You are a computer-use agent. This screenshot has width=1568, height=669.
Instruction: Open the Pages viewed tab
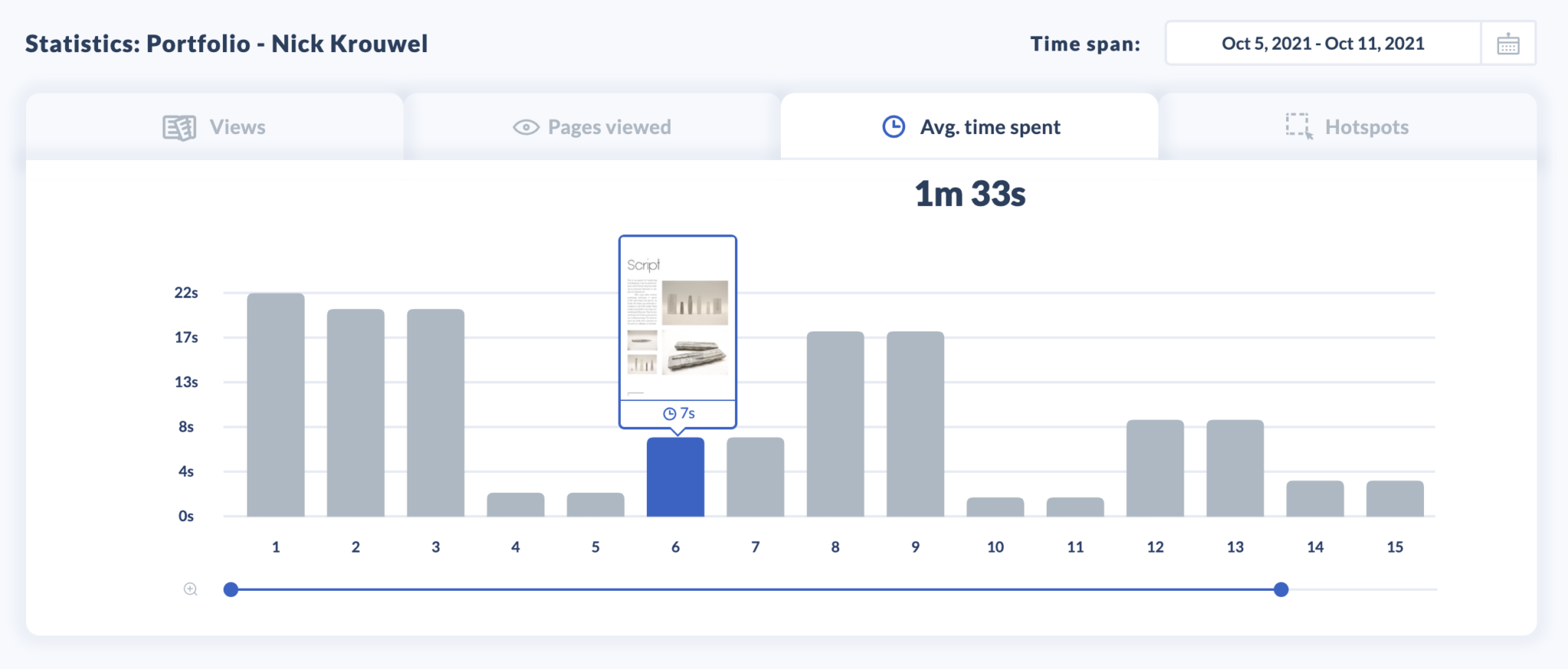coord(592,127)
